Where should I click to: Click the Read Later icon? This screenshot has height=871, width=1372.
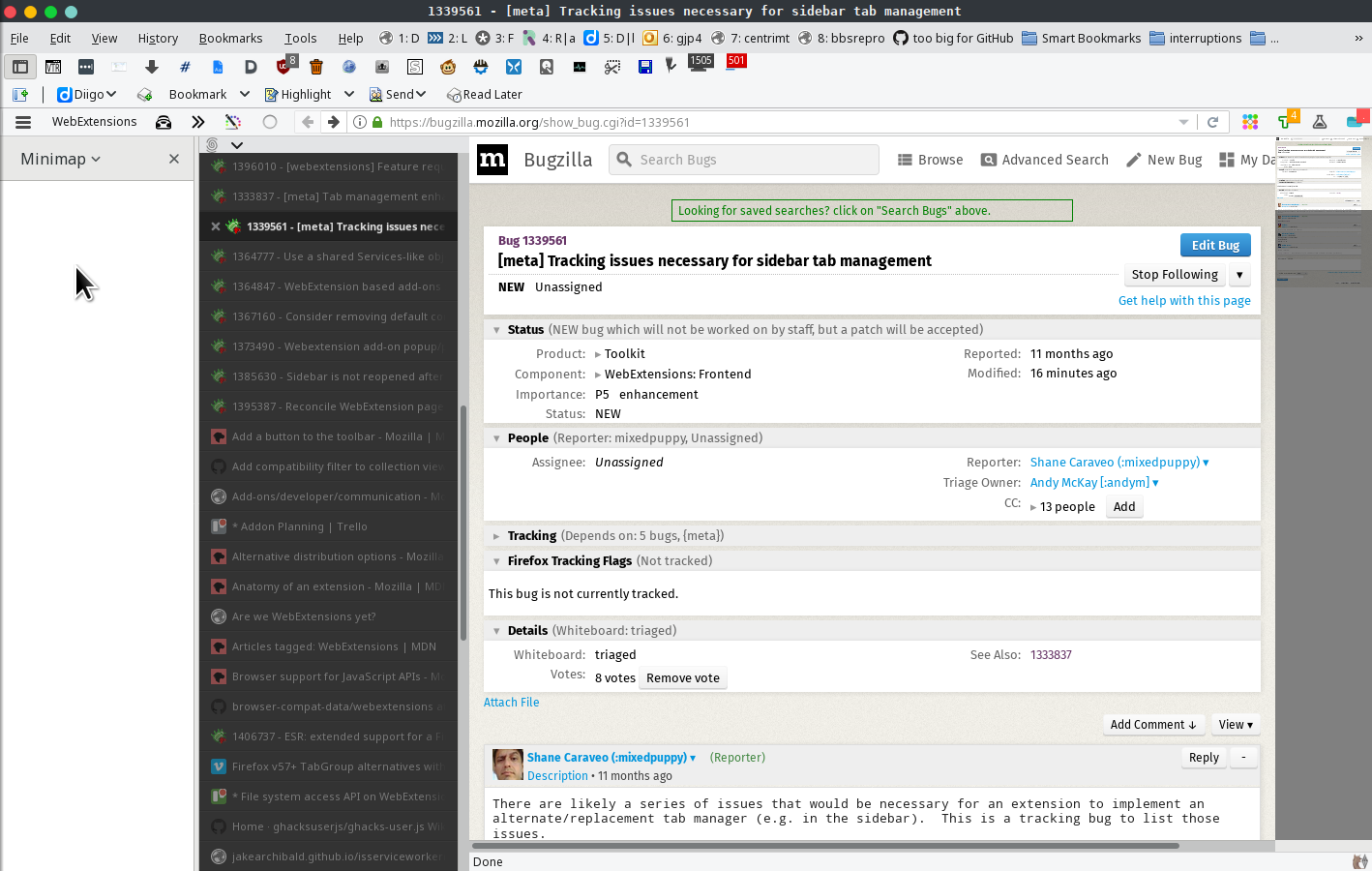(455, 94)
